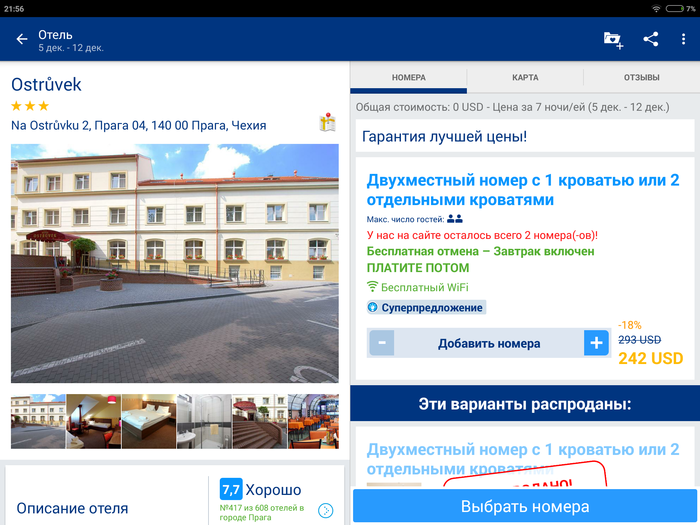Viewport: 700px width, 525px height.
Task: Go back using the arrow icon
Action: point(22,39)
